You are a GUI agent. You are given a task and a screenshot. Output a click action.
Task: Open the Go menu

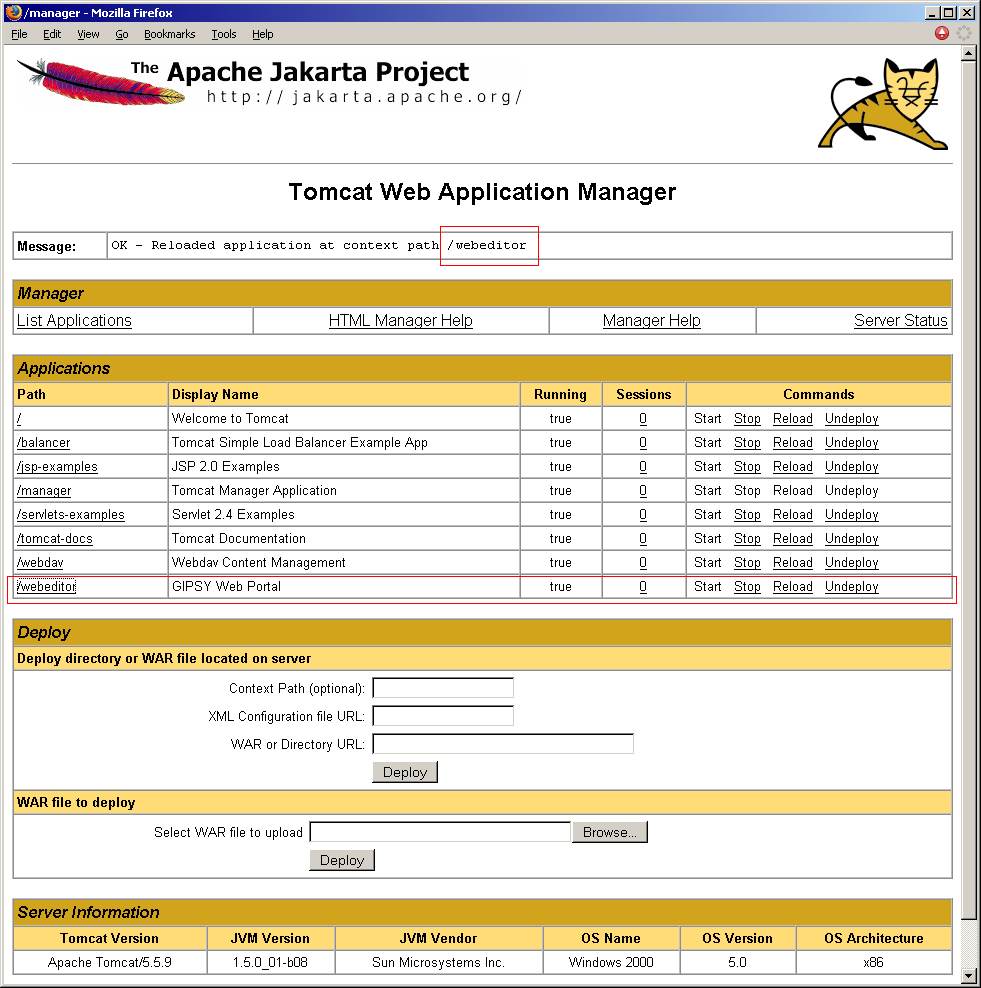click(x=122, y=34)
